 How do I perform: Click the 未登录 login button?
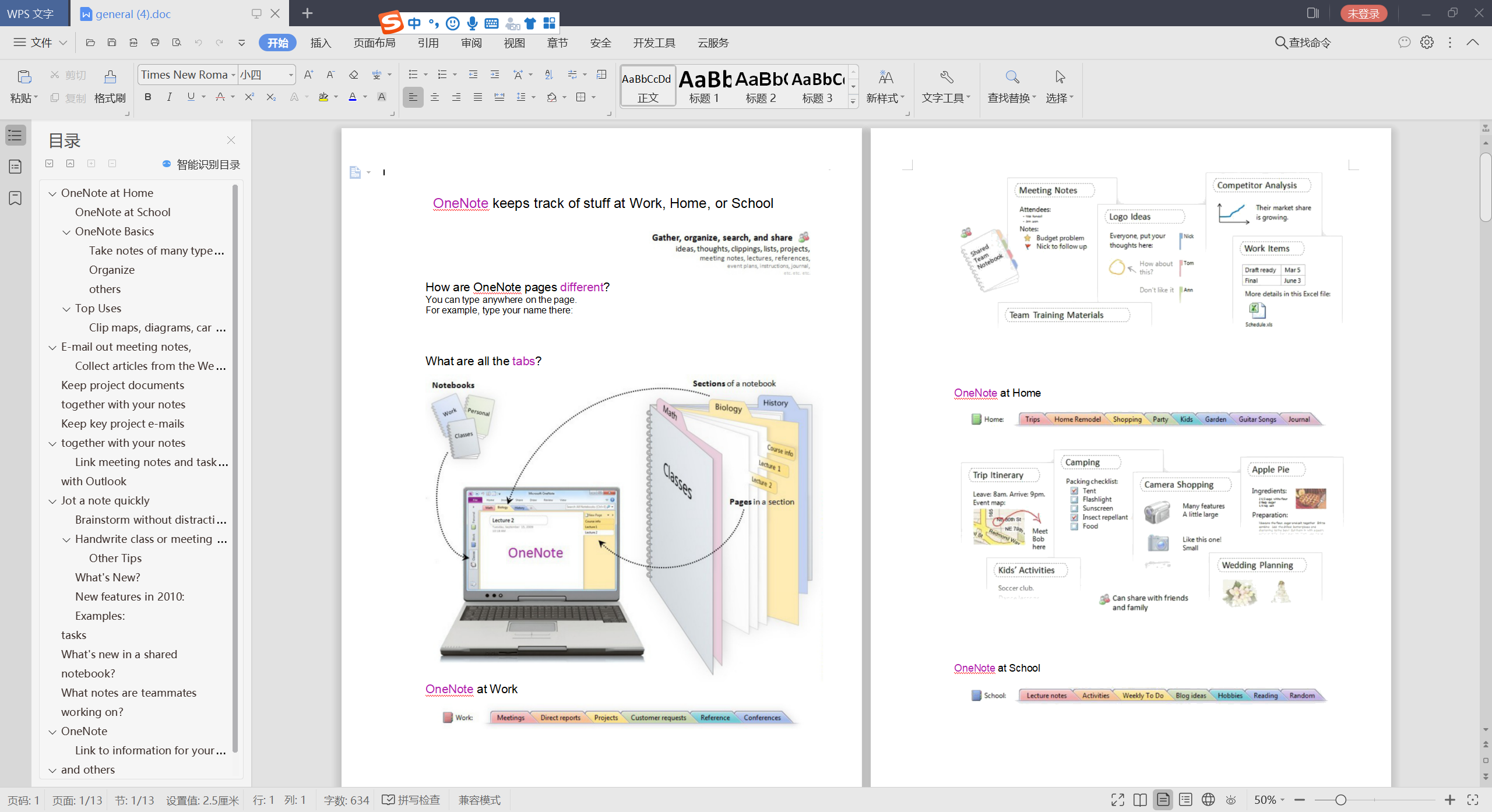tap(1363, 13)
